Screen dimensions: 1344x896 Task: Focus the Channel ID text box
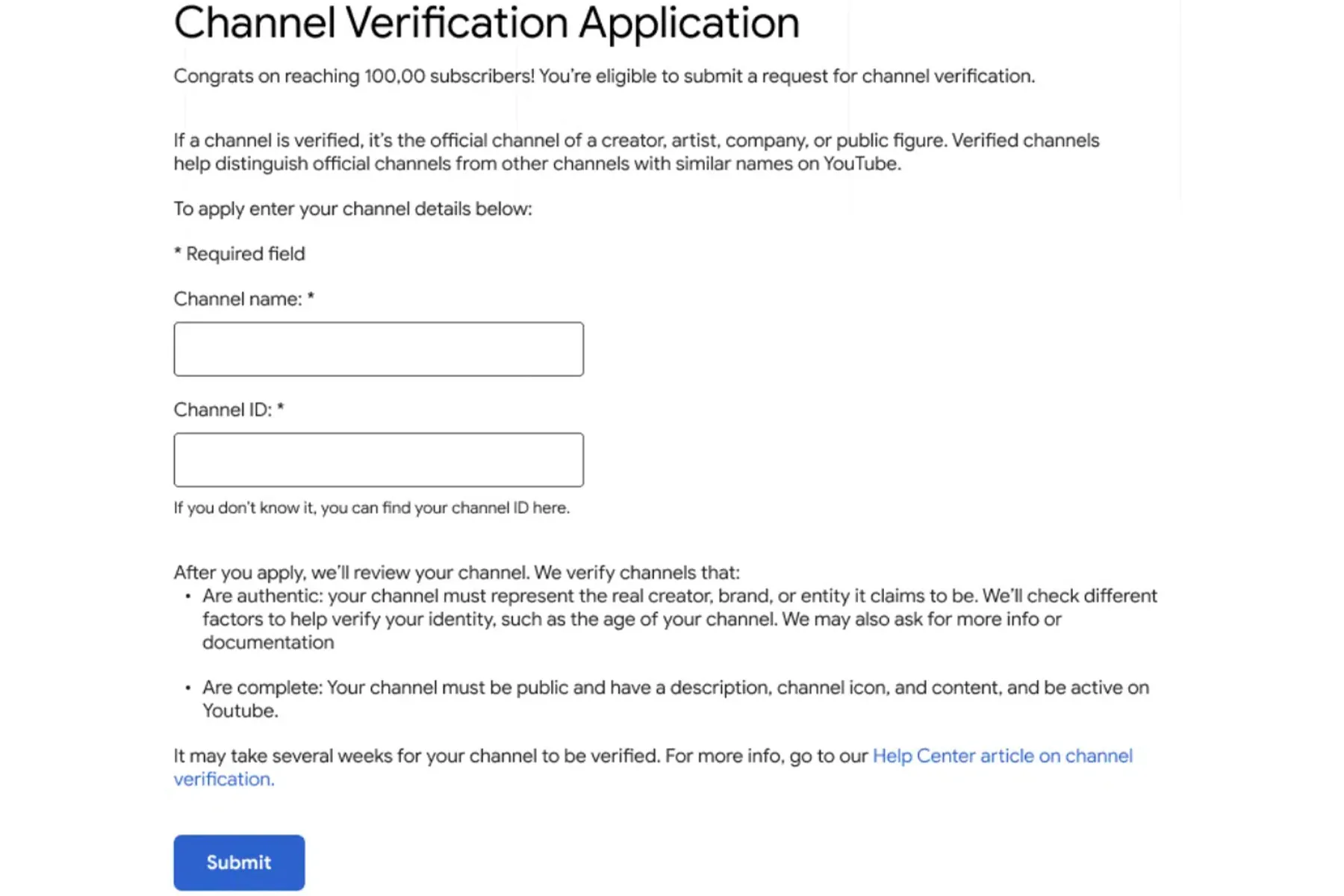(379, 459)
